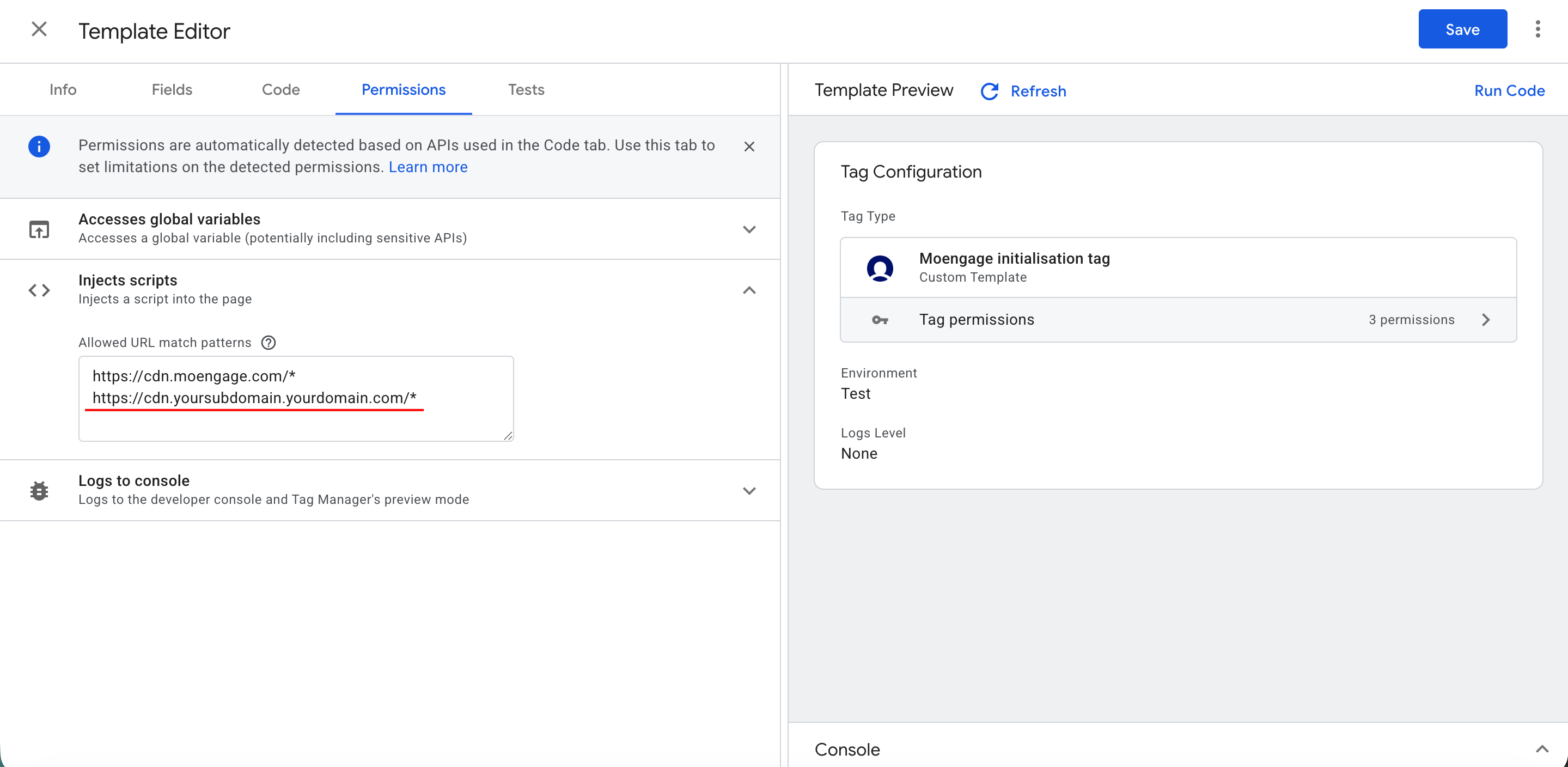Click the Moengage tag avatar icon
This screenshot has width=1568, height=767.
880,268
